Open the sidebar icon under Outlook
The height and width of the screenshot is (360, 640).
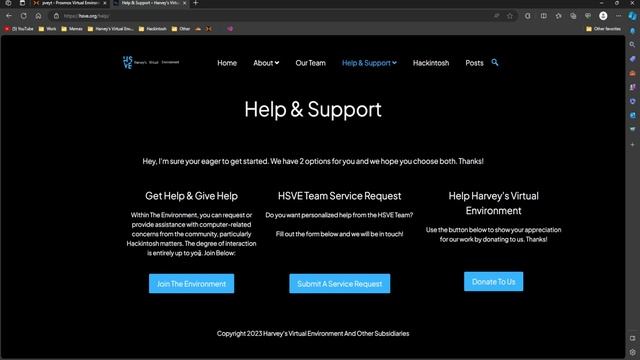(x=632, y=129)
